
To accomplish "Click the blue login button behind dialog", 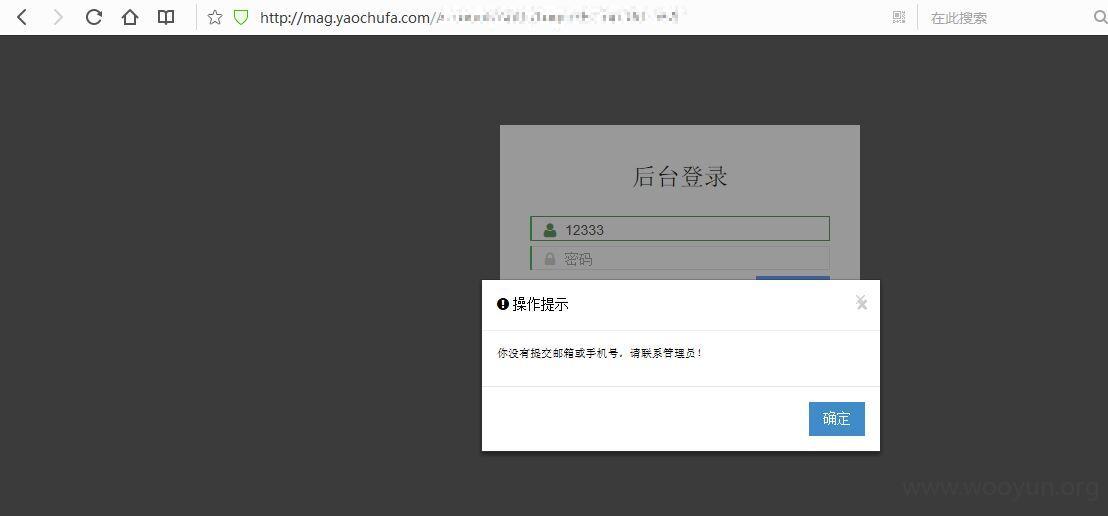I will click(793, 278).
